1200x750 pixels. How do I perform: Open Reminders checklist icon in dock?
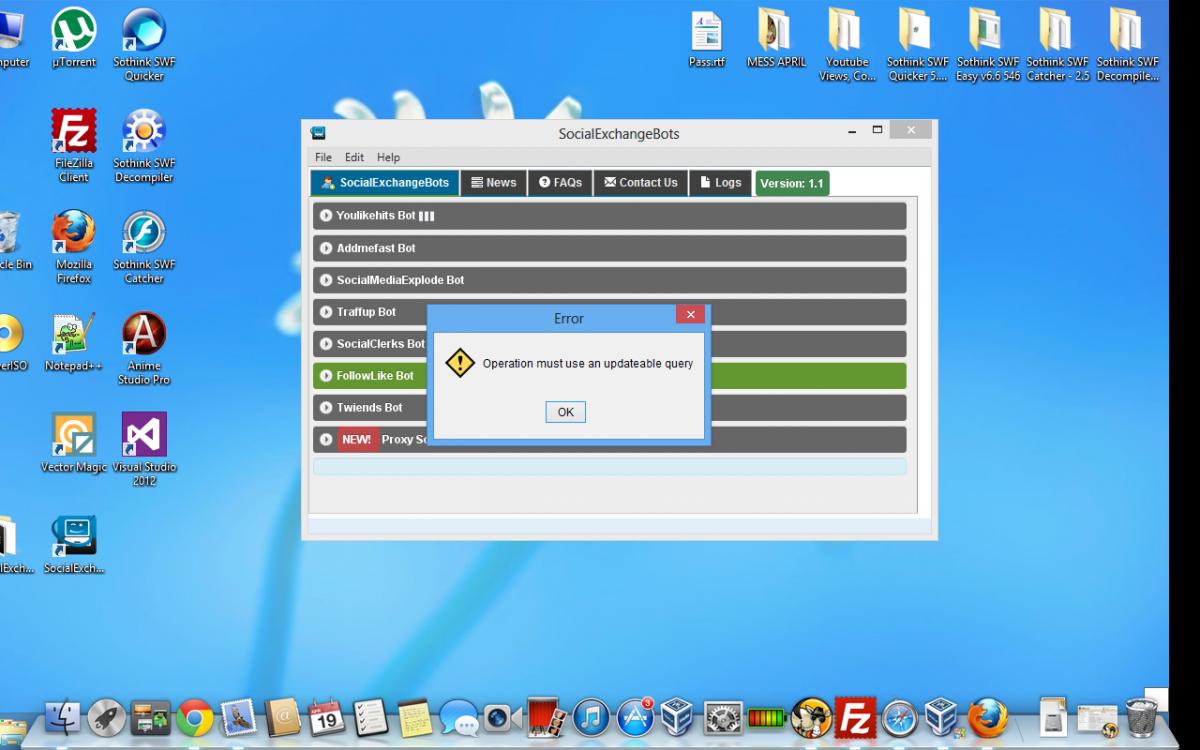371,717
